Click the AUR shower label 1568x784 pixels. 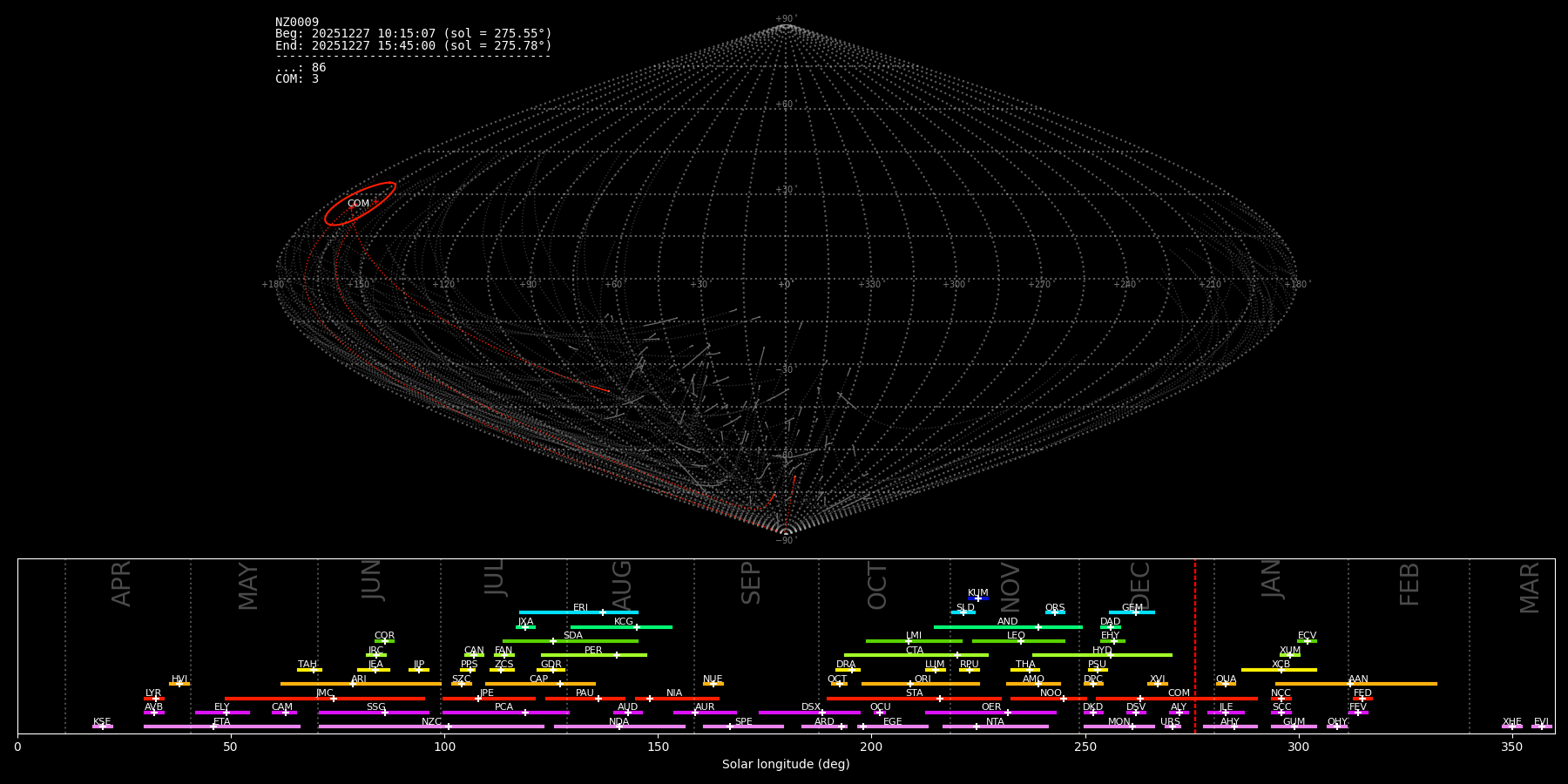click(x=704, y=707)
